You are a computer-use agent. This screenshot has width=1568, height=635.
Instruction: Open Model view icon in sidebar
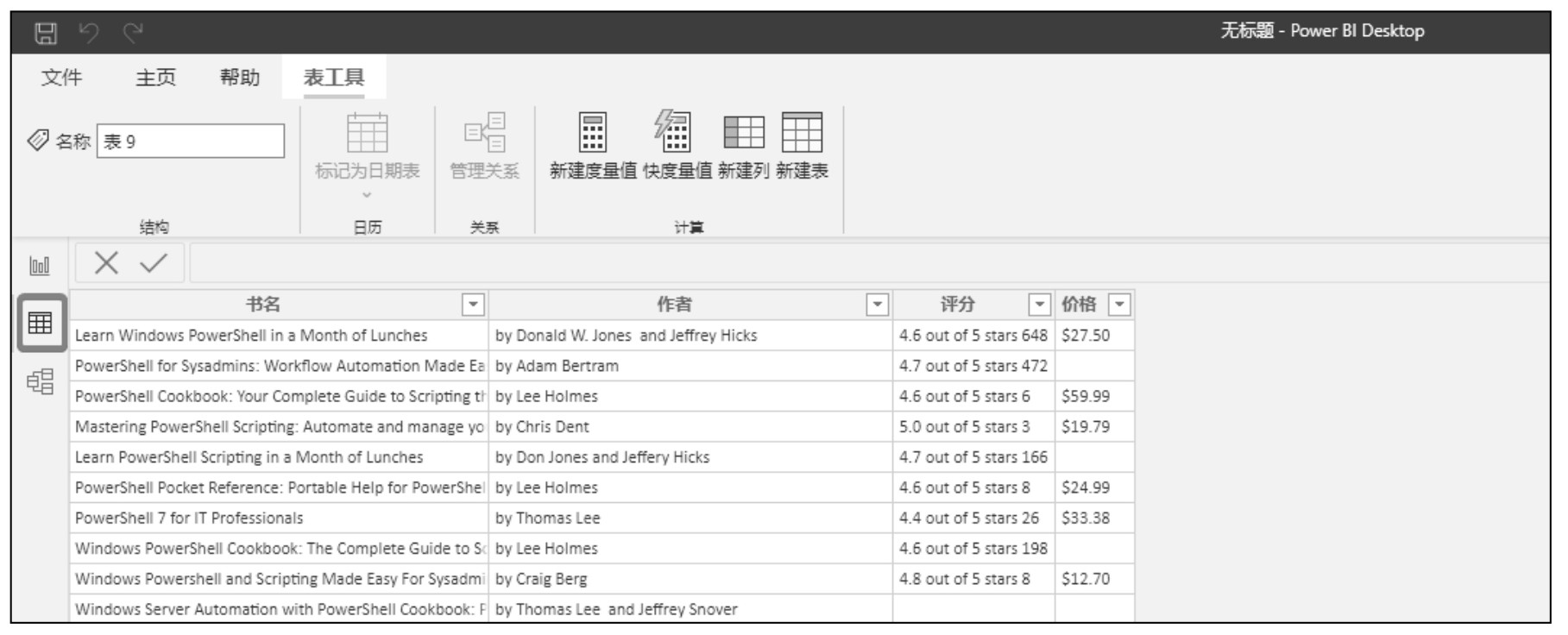click(40, 381)
